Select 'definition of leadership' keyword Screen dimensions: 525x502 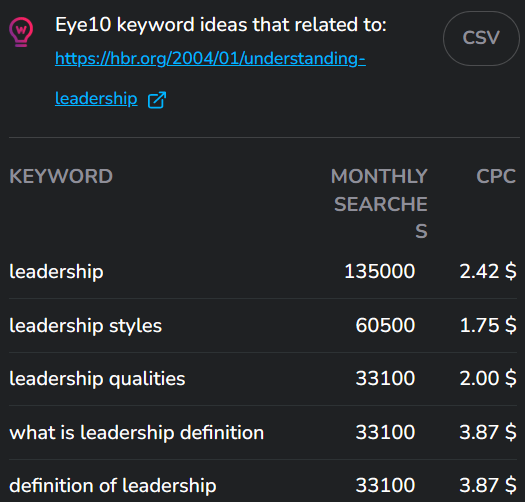[x=112, y=486]
